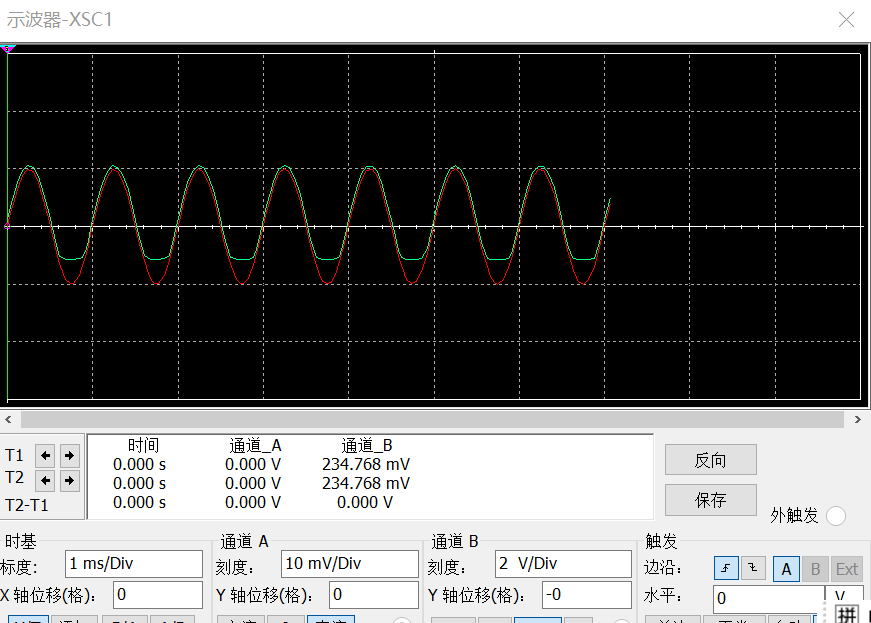
Task: Select the 时间 column header
Action: 143,445
